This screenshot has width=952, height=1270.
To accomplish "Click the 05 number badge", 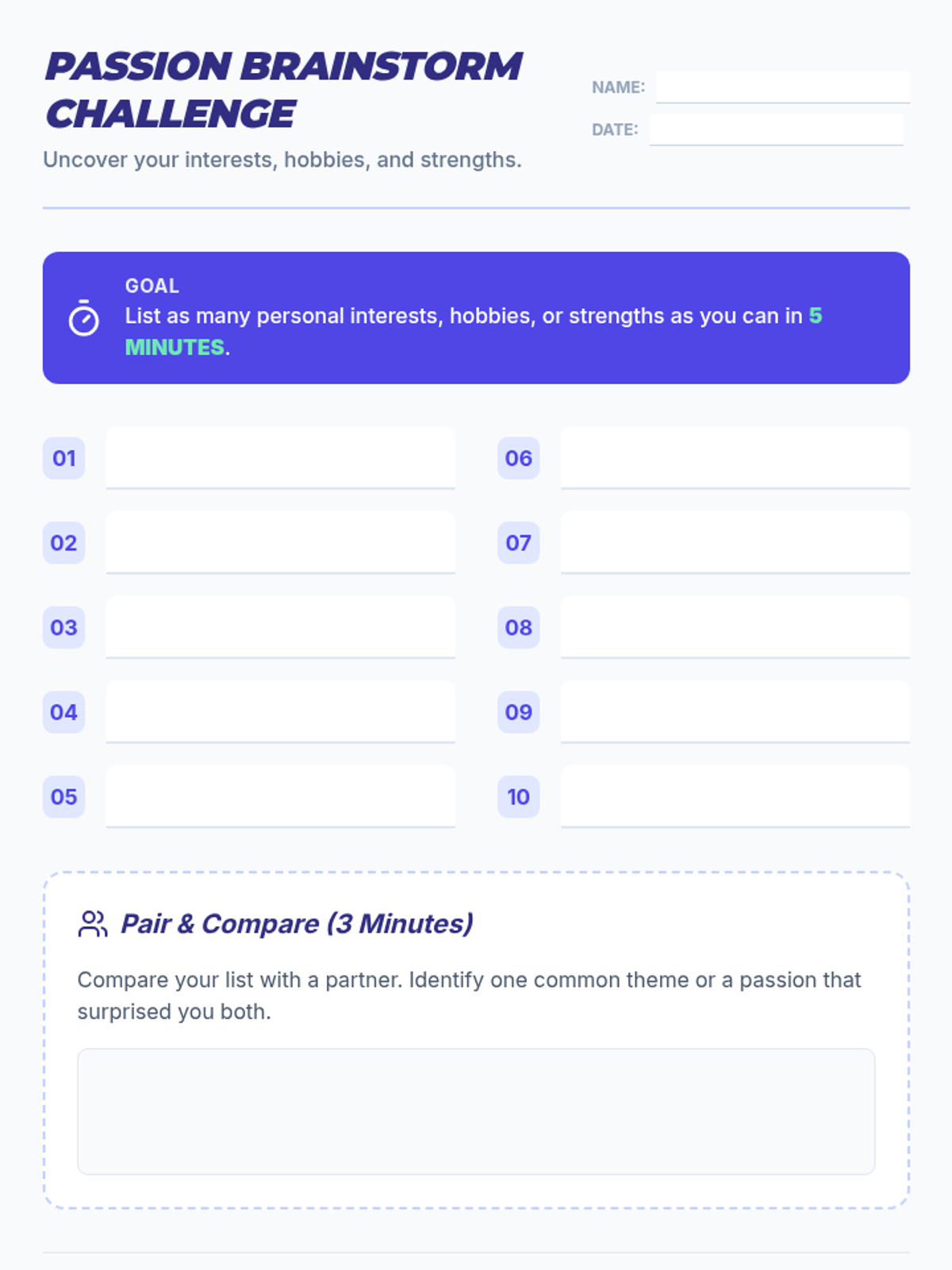I will click(x=63, y=797).
